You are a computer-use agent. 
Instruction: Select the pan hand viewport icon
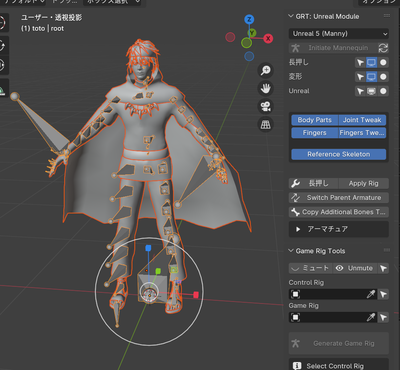[x=266, y=88]
